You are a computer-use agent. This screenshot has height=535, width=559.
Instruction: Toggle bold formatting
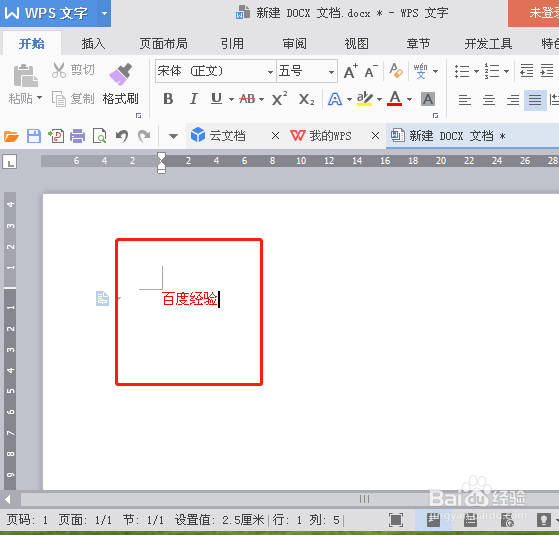(168, 99)
